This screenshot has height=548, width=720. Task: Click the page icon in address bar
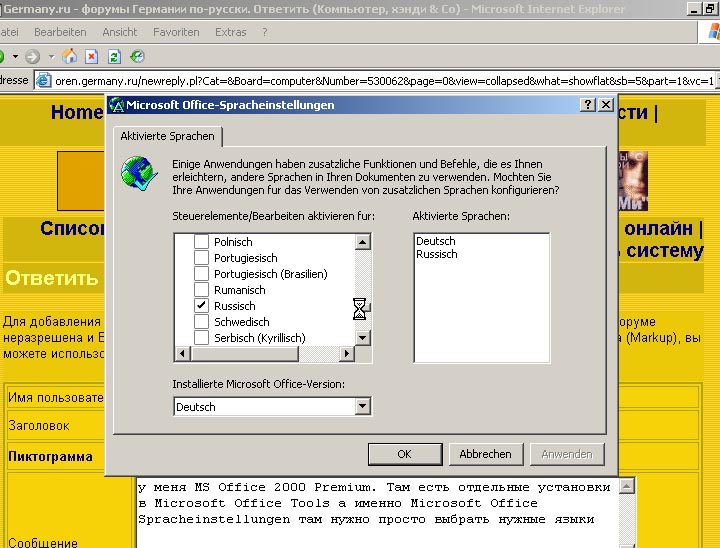pos(44,81)
